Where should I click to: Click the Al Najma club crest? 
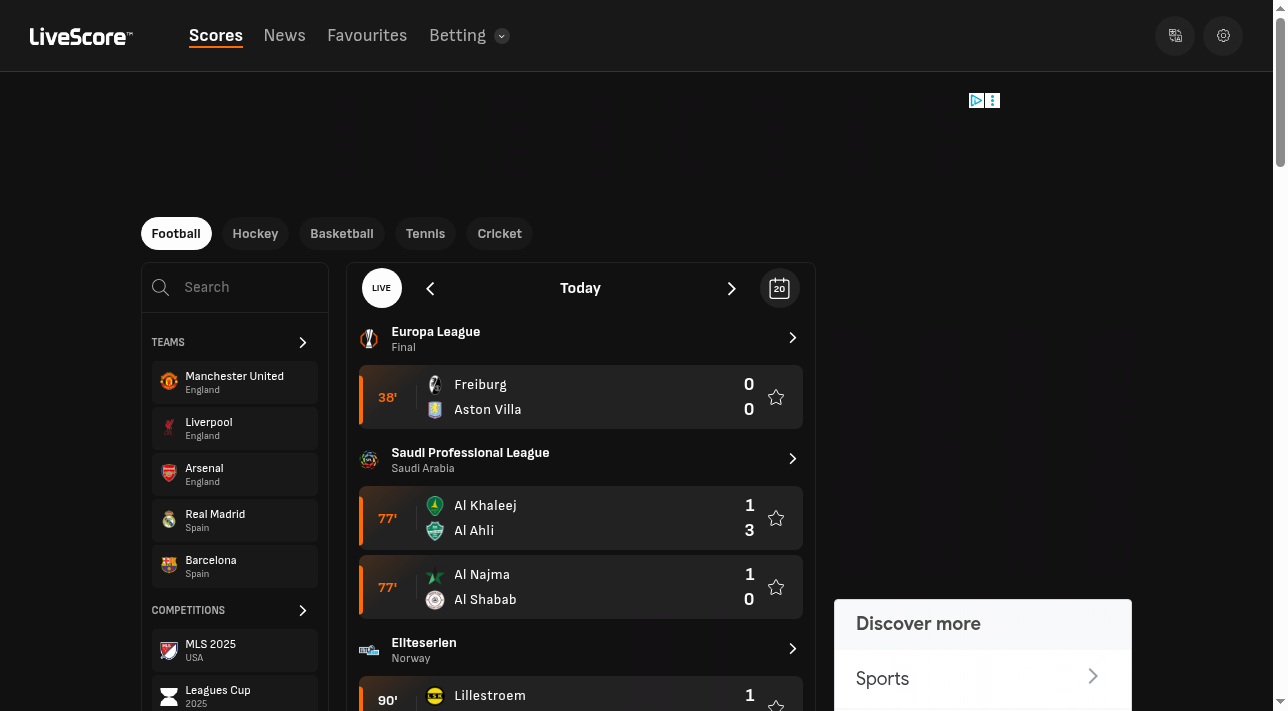(435, 575)
